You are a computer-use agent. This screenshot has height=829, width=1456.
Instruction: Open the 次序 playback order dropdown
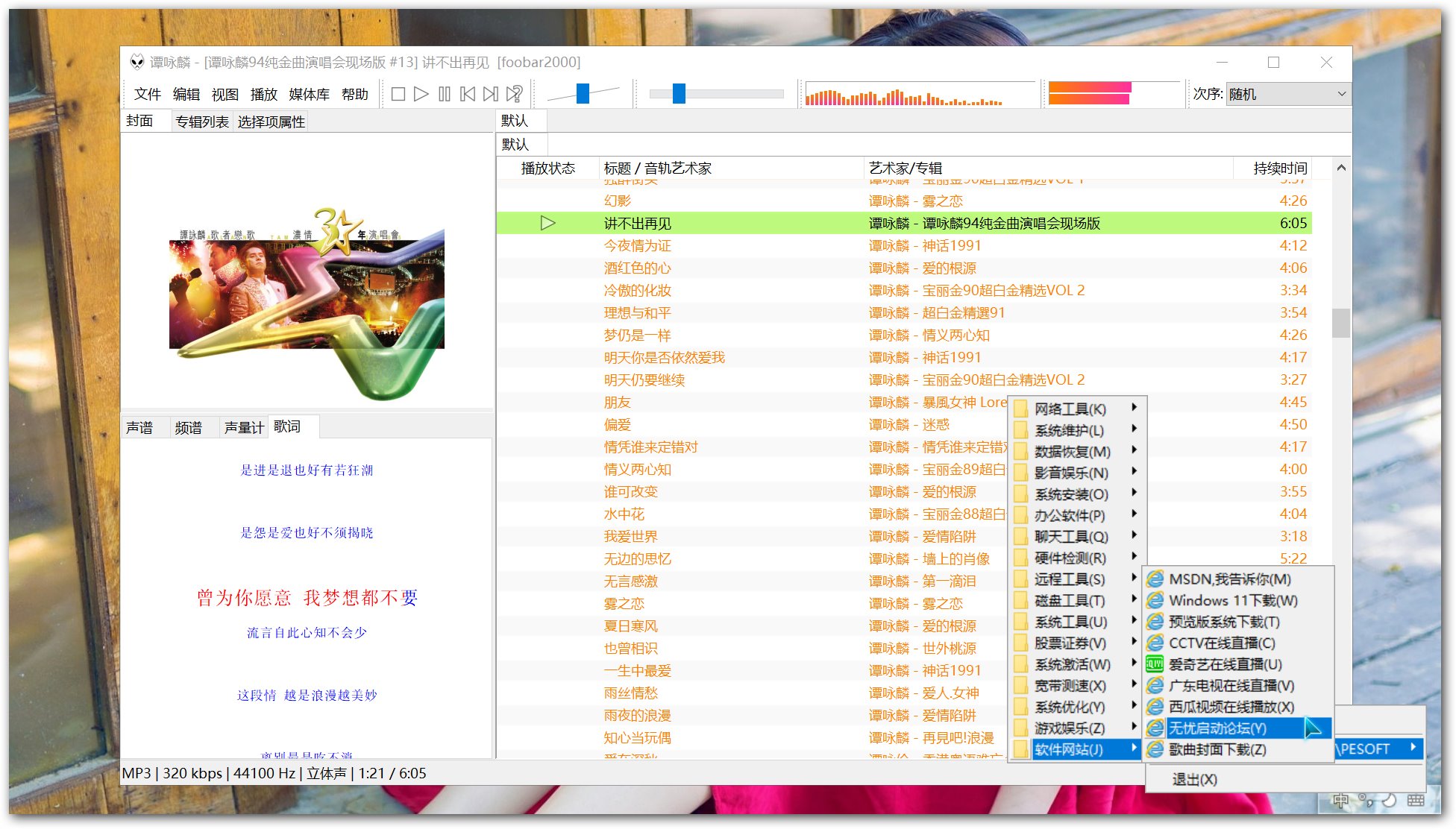(1288, 94)
